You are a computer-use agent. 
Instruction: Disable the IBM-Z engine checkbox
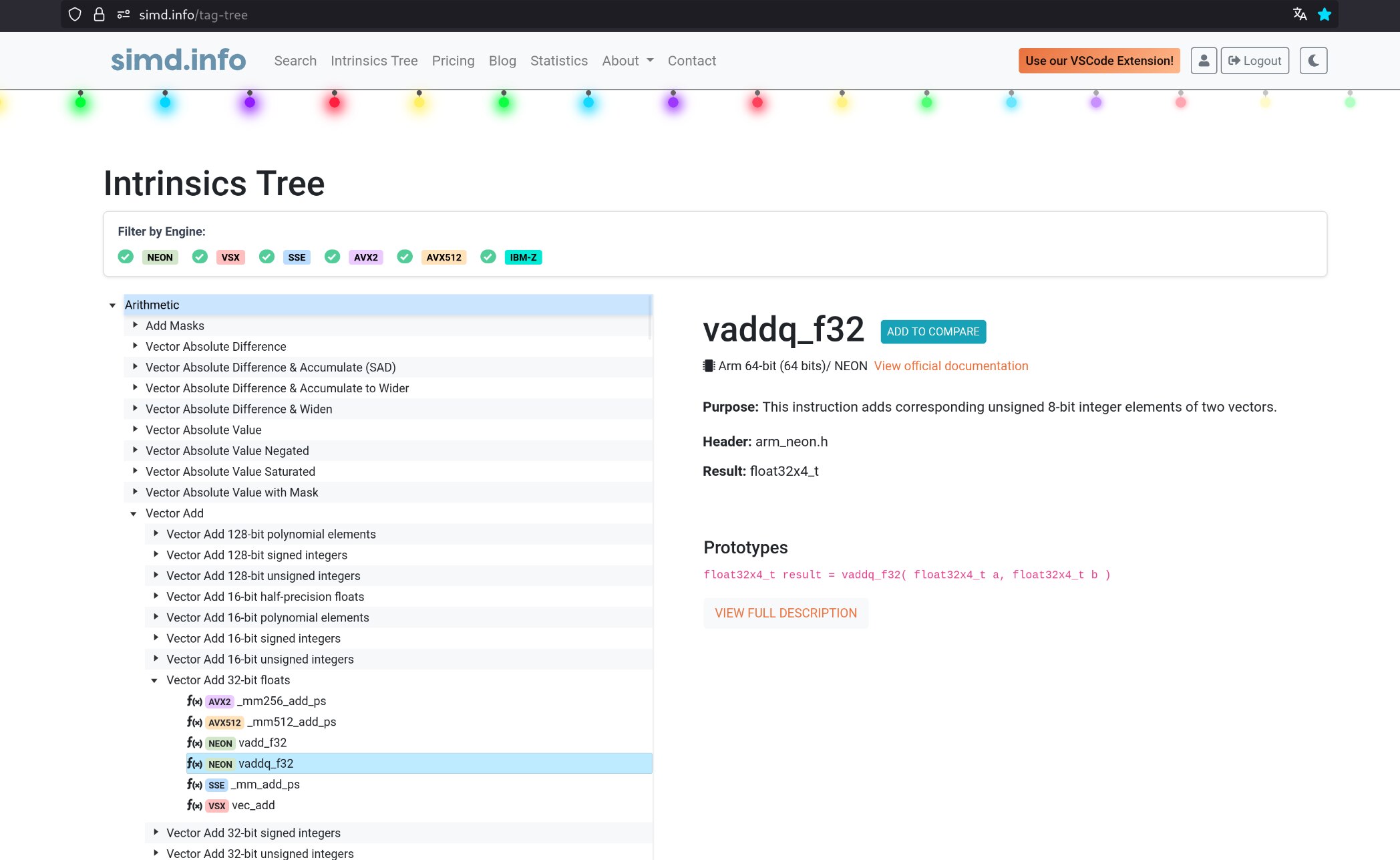point(488,257)
